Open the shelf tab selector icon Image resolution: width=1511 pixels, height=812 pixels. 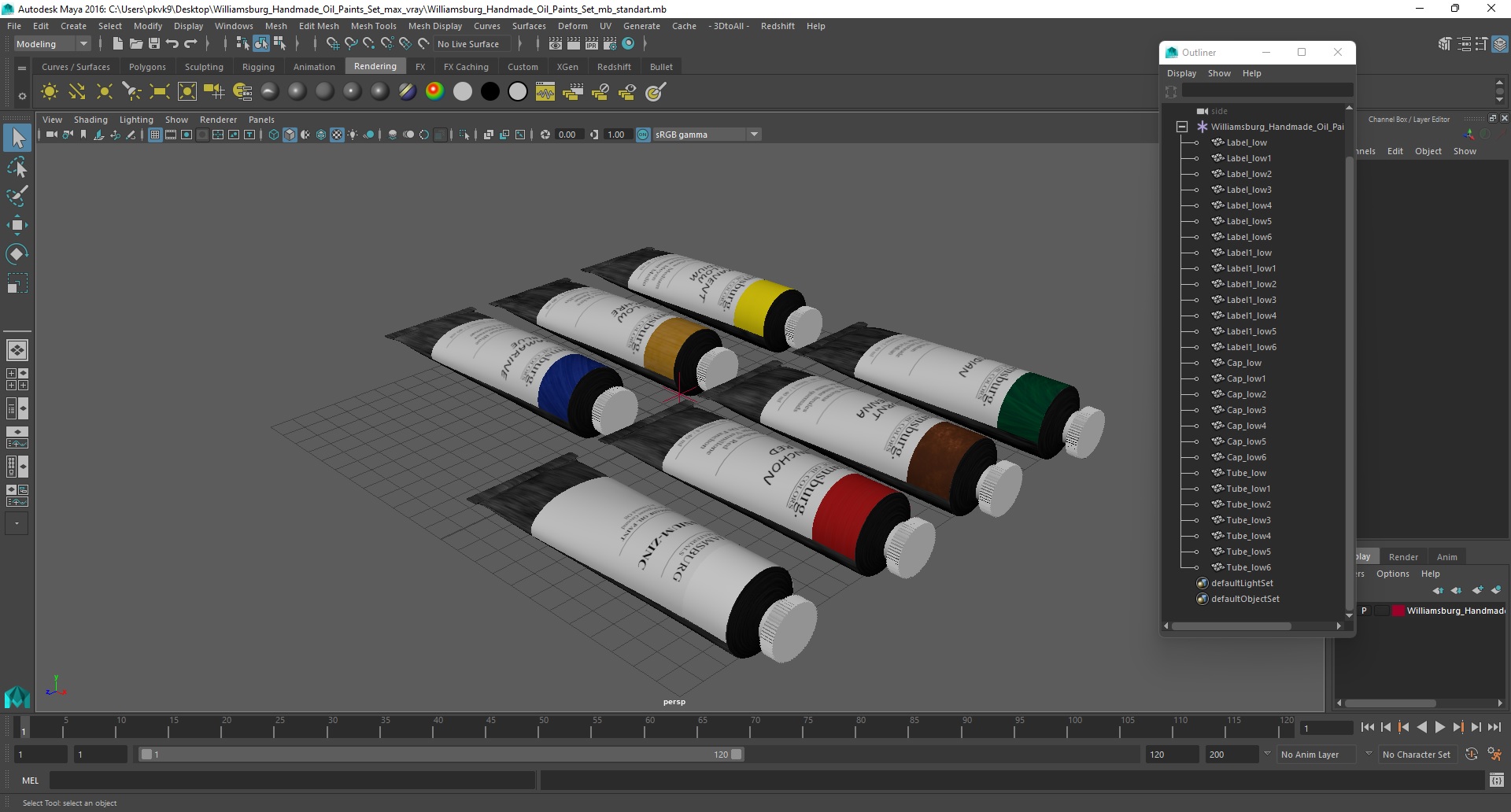coord(22,68)
